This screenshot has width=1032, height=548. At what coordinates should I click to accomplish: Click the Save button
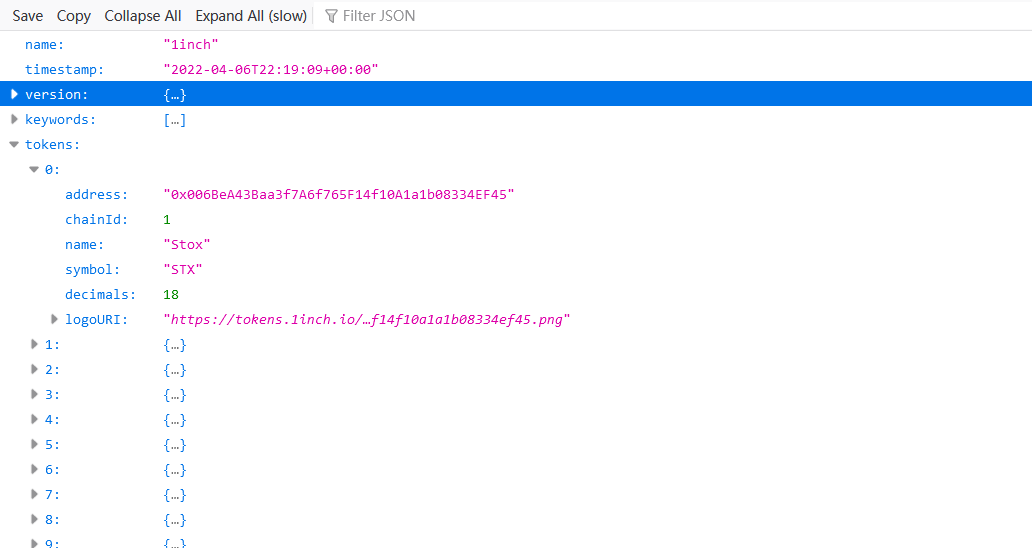pyautogui.click(x=28, y=16)
